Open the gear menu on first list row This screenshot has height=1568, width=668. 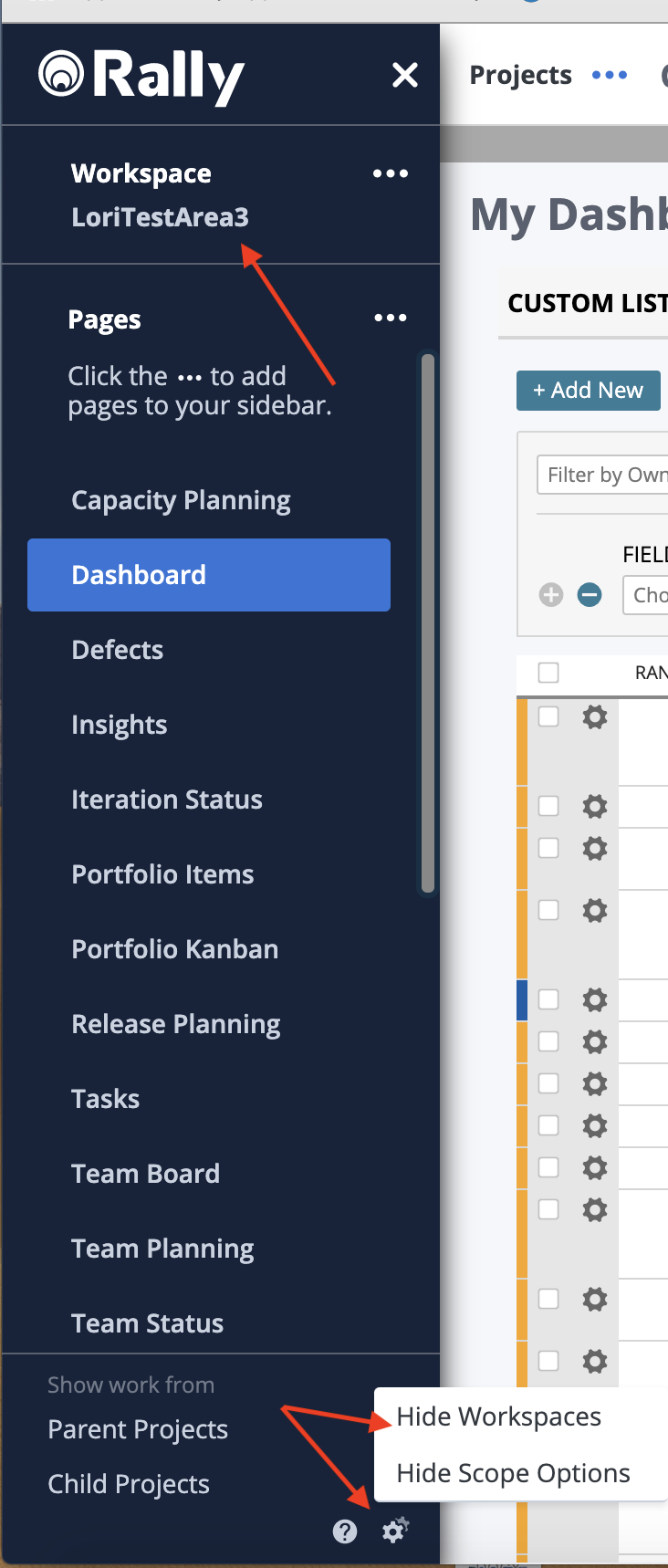(595, 717)
